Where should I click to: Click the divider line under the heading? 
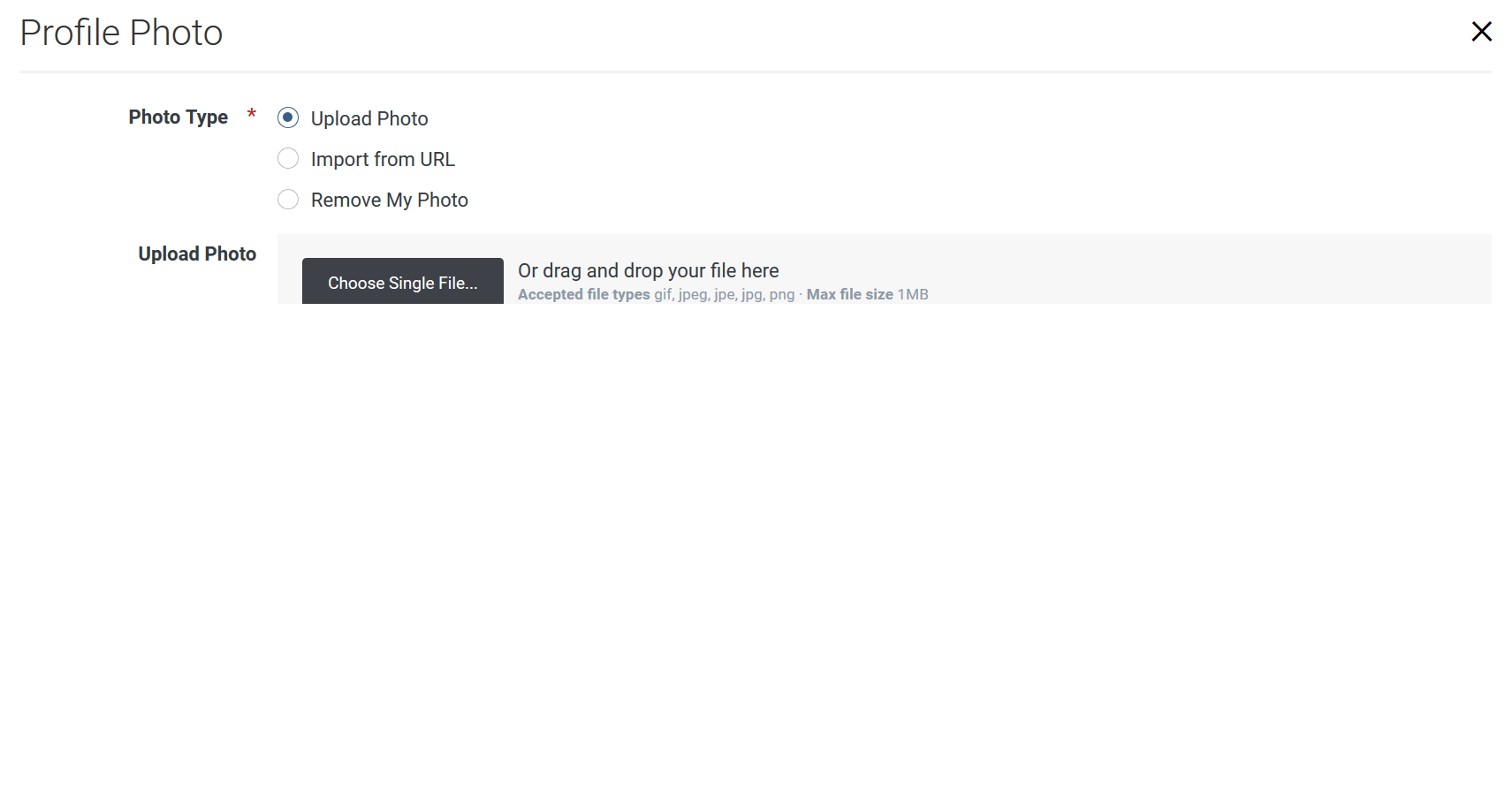coord(755,72)
